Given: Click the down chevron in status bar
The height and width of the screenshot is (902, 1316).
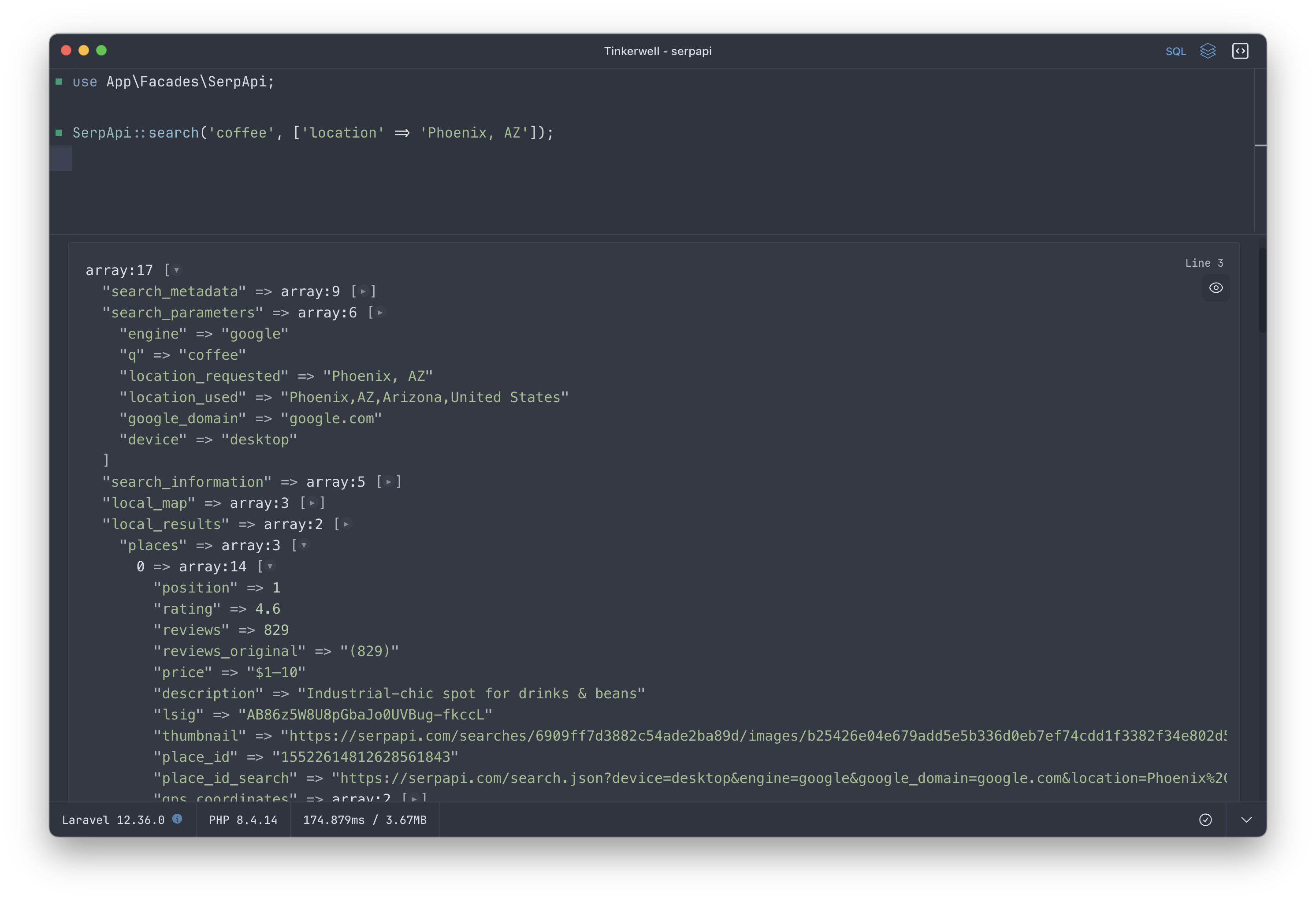Looking at the screenshot, I should tap(1246, 820).
